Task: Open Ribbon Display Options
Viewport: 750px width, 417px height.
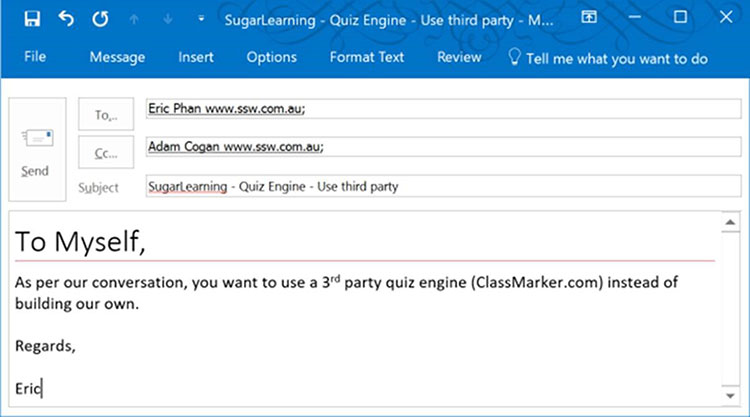Action: point(590,18)
